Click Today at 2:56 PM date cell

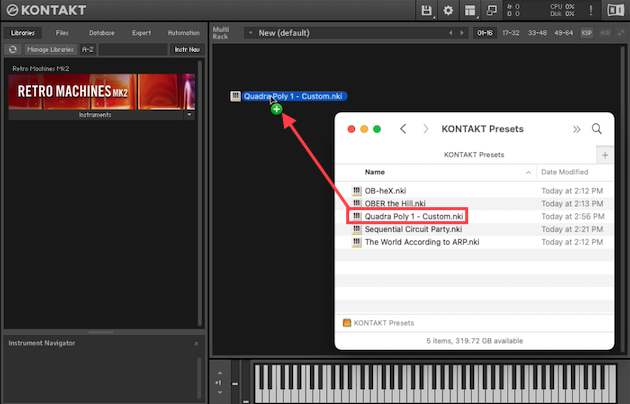573,216
